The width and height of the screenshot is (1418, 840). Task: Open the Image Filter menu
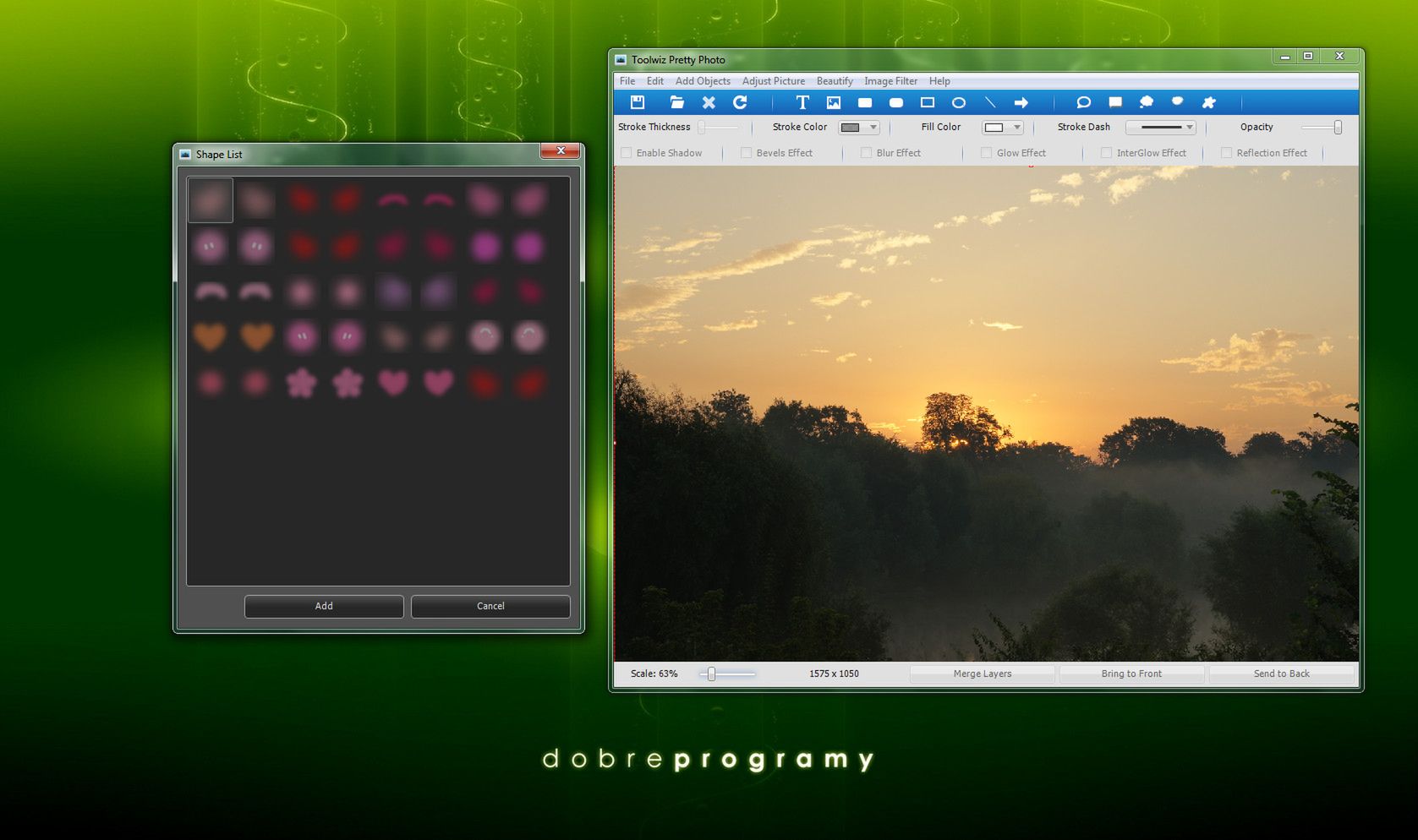pos(890,81)
